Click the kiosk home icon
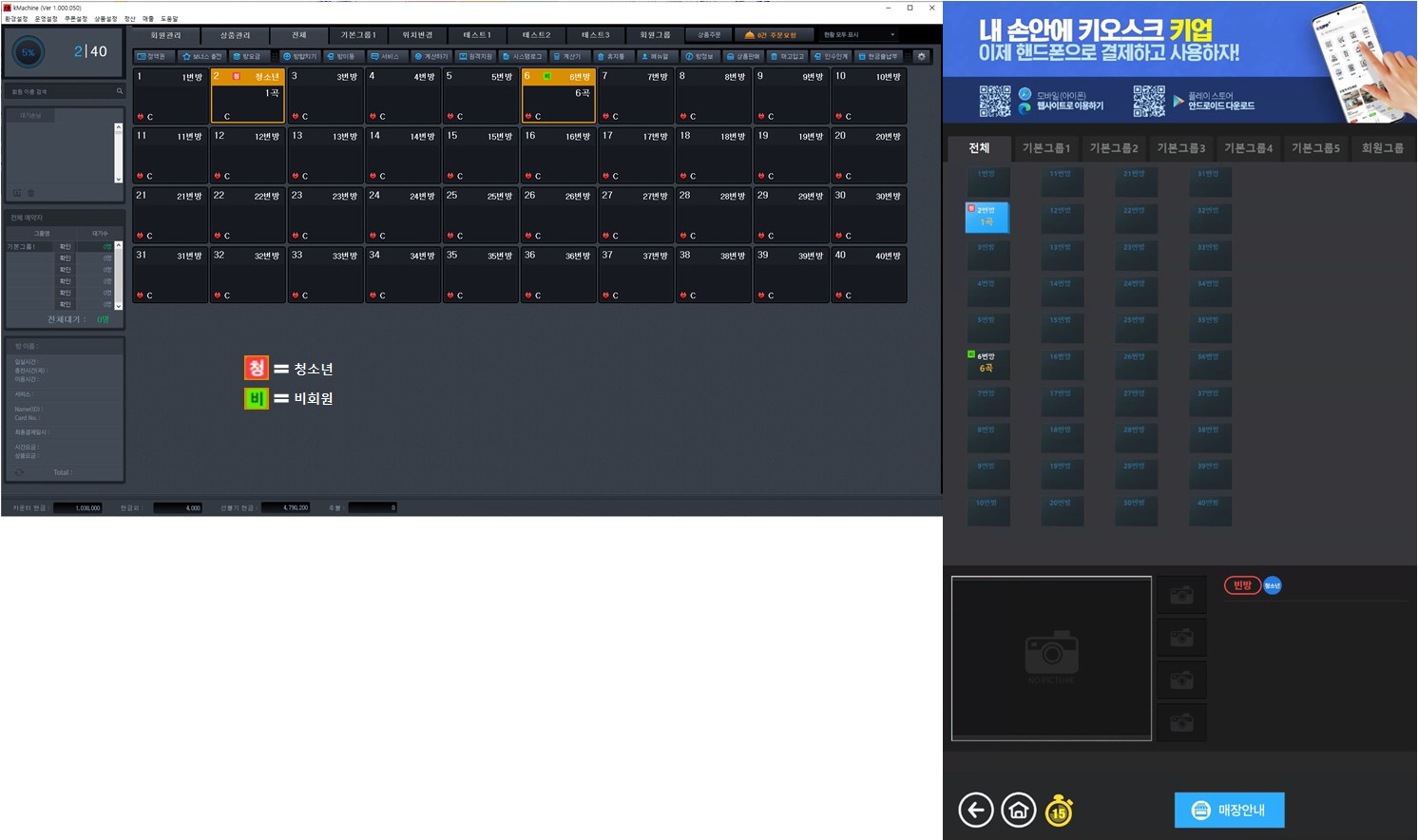The height and width of the screenshot is (840, 1418). tap(1018, 811)
